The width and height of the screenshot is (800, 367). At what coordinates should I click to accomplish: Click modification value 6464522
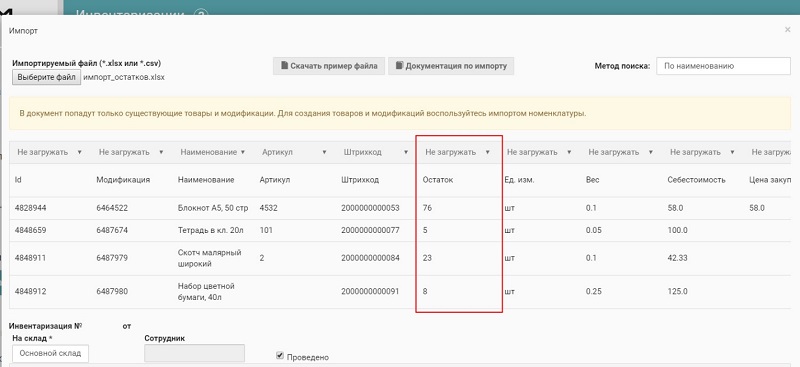point(112,208)
